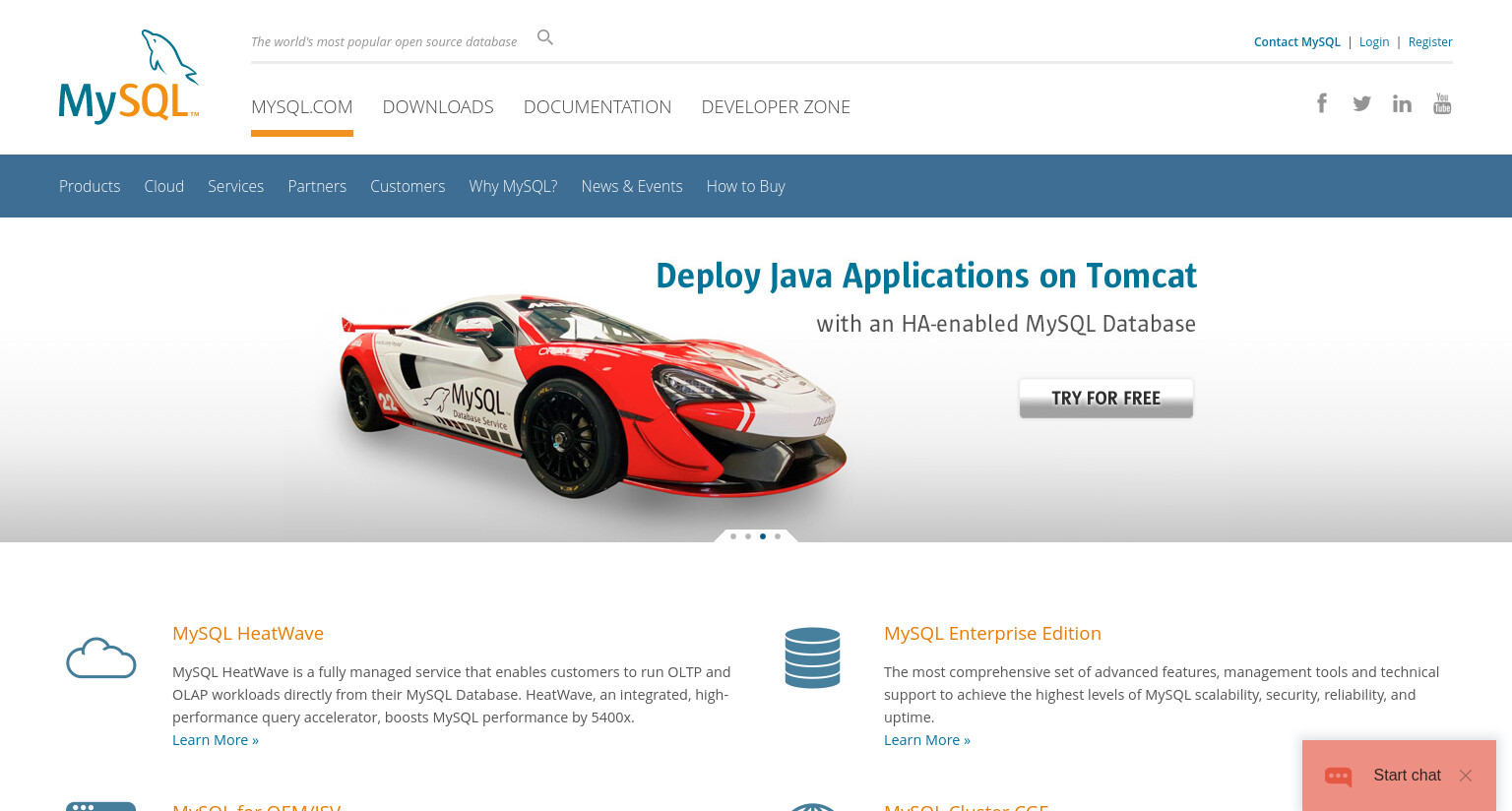Open the Twitter bird icon
The width and height of the screenshot is (1512, 811).
[1361, 103]
